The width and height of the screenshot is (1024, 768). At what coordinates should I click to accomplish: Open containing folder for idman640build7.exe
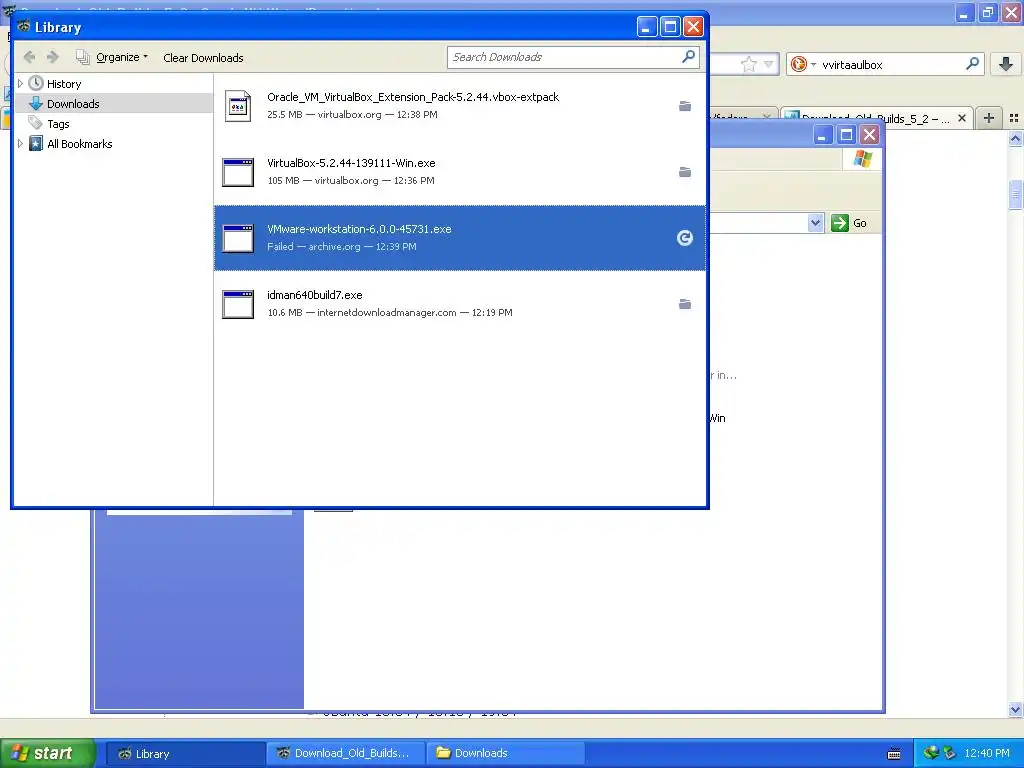684,304
